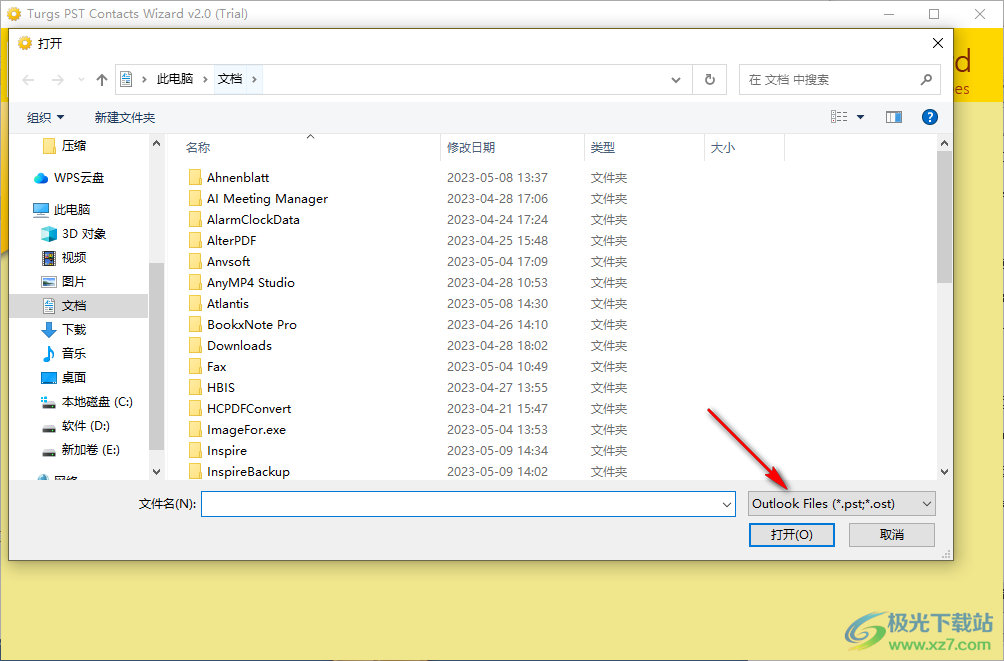Maximize the Turgs PST Contacts Wizard window
The height and width of the screenshot is (661, 1004).
(x=934, y=13)
